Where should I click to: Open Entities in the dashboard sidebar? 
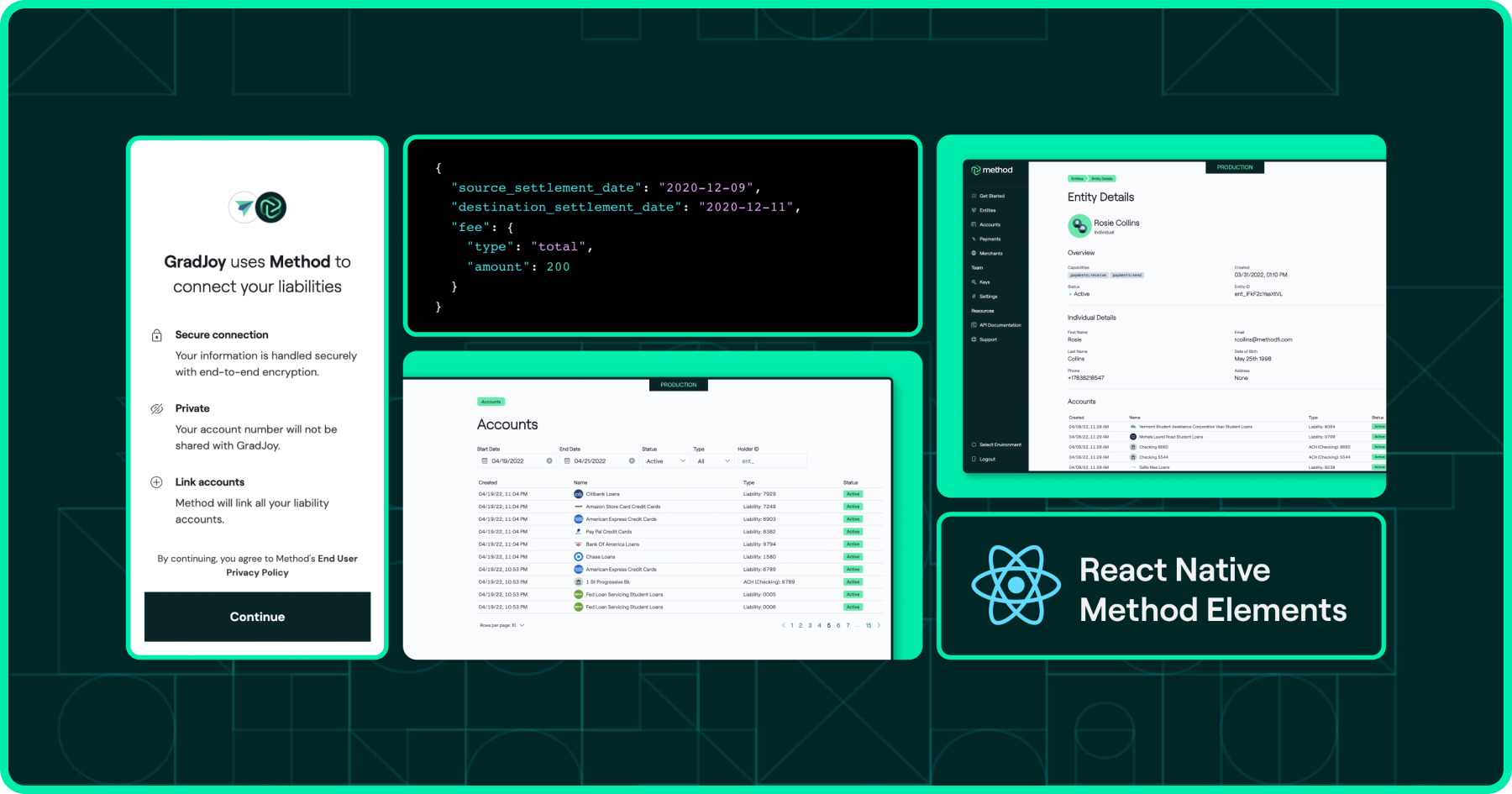click(984, 211)
